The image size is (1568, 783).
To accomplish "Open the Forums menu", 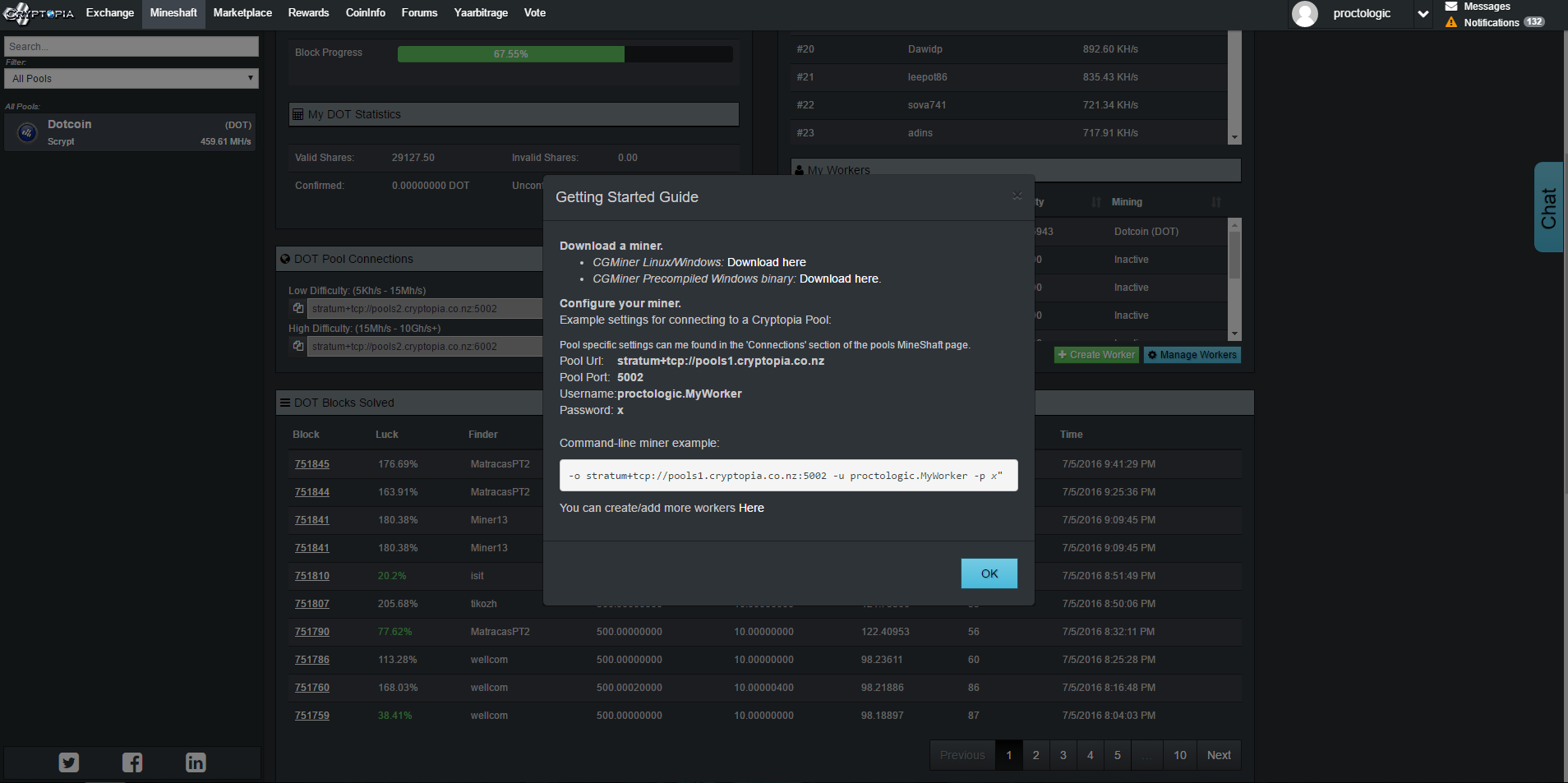I will (x=419, y=13).
